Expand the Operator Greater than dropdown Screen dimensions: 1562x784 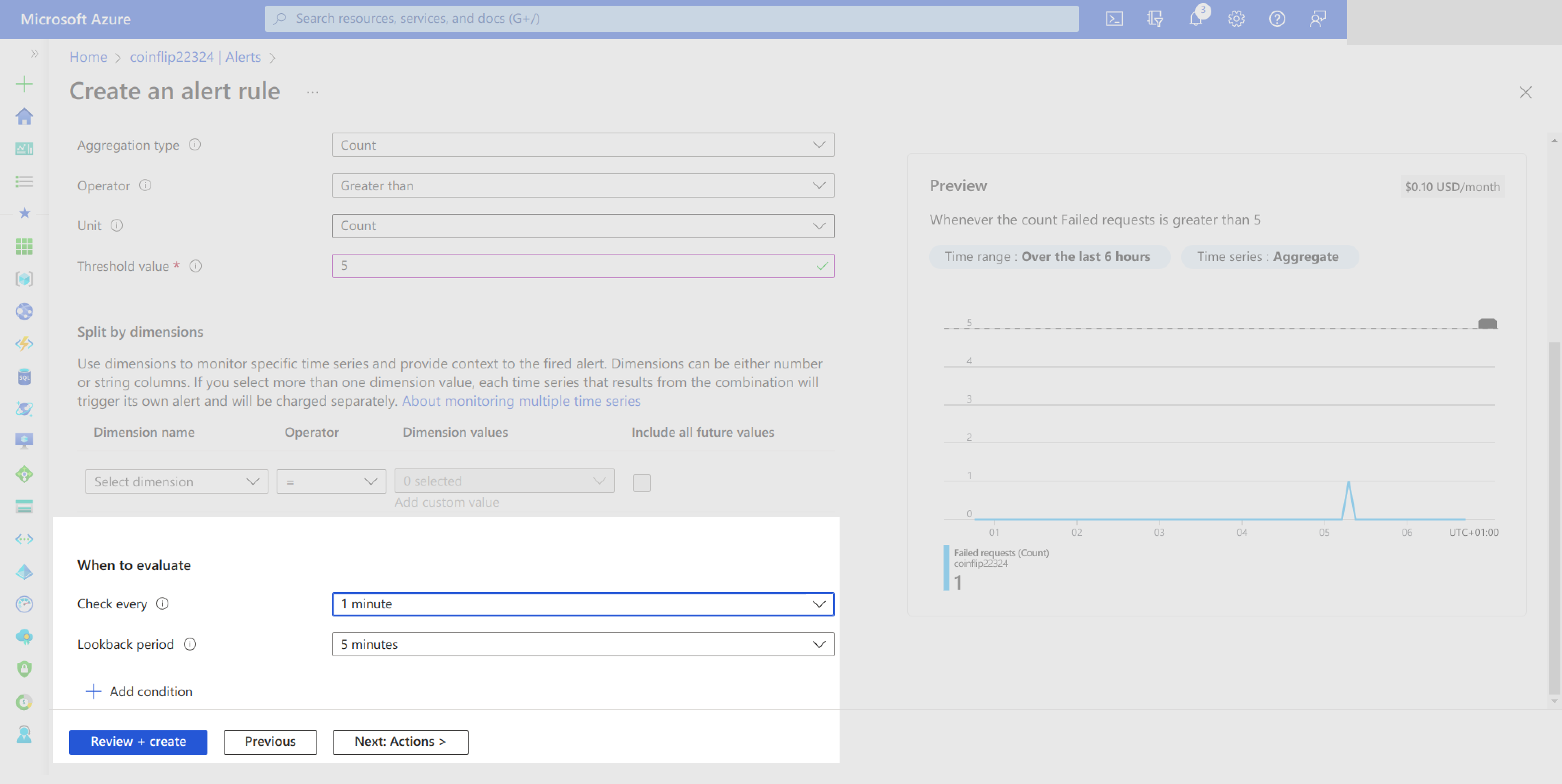point(582,185)
